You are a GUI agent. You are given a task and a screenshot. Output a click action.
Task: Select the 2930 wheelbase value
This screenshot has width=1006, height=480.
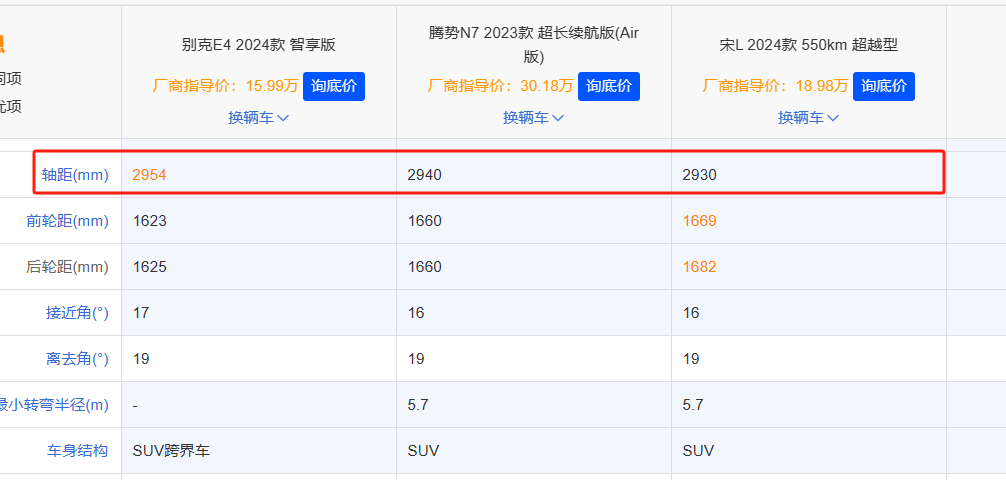tap(699, 175)
